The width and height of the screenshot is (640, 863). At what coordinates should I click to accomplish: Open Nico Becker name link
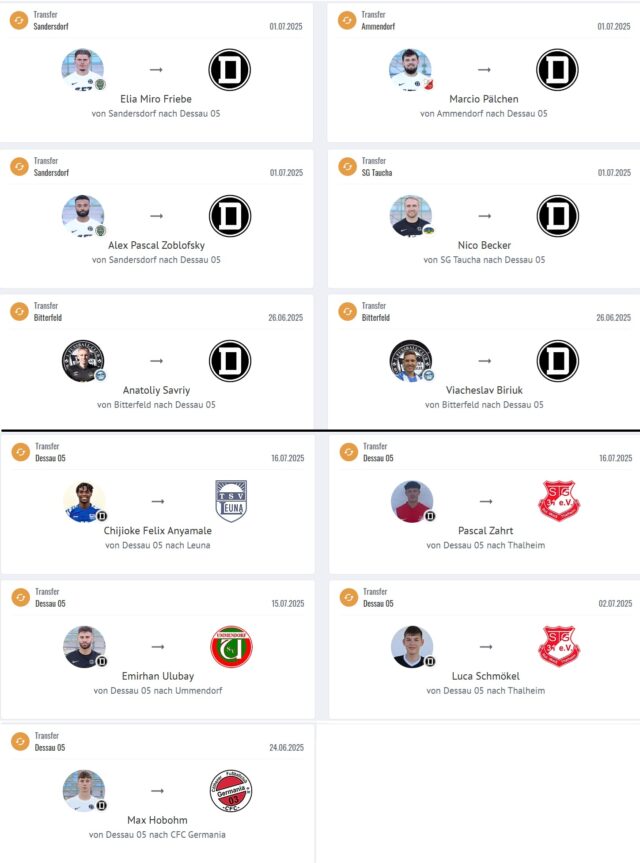tap(484, 245)
